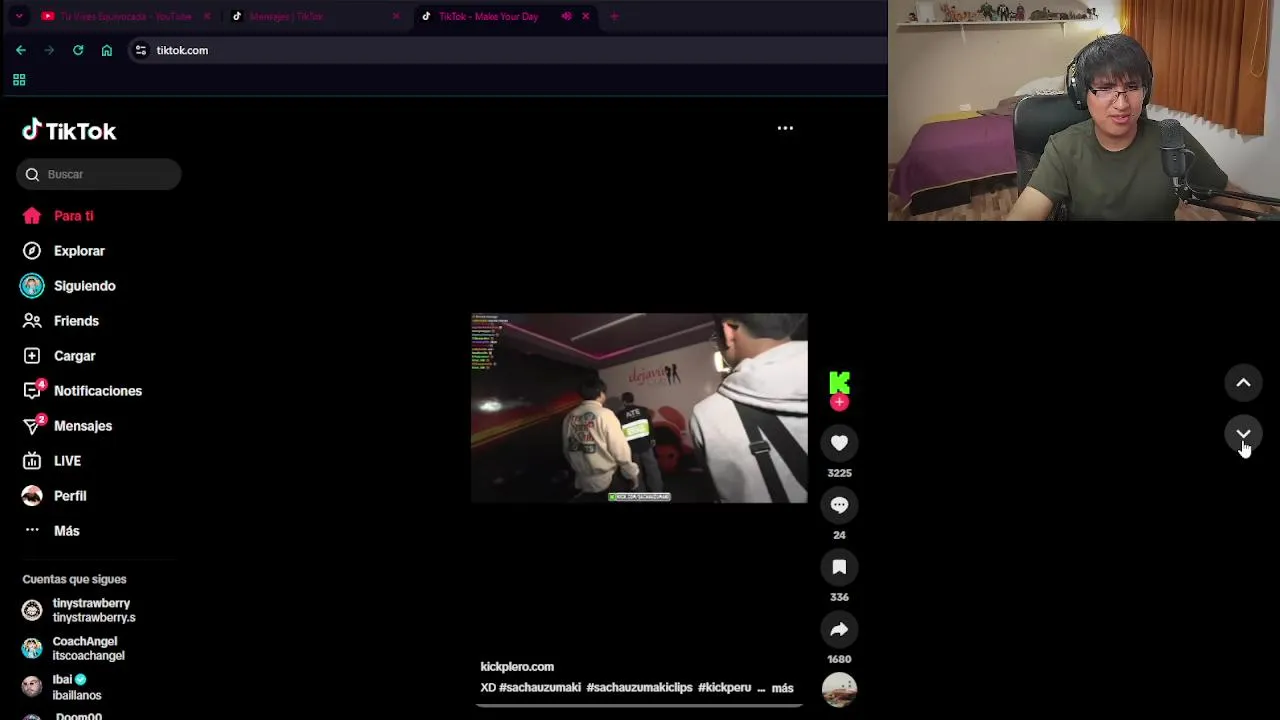This screenshot has width=1280, height=720.
Task: Open comments with speech bubble icon
Action: [x=839, y=505]
